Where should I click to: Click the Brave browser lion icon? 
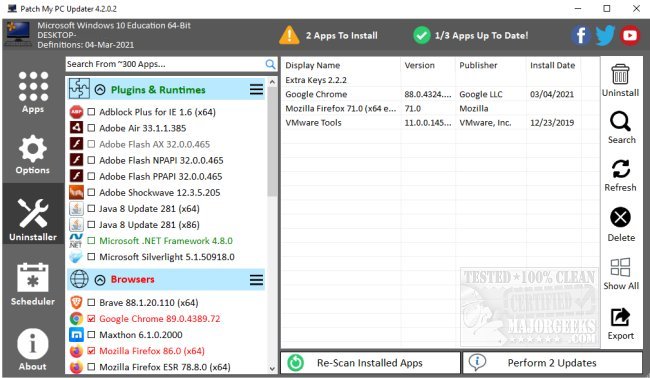76,303
